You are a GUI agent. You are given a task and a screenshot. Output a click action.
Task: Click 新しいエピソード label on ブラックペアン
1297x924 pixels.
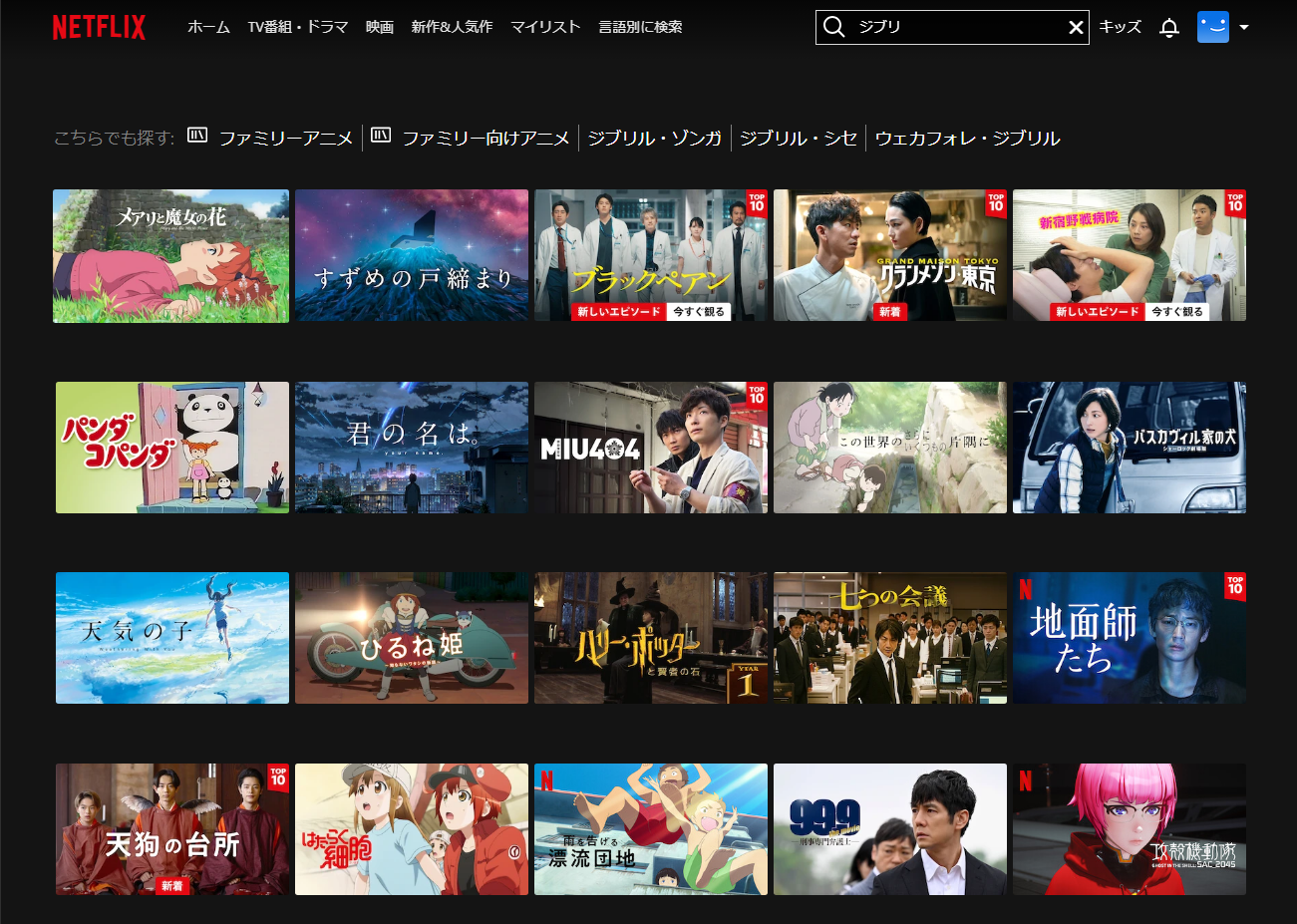point(619,312)
